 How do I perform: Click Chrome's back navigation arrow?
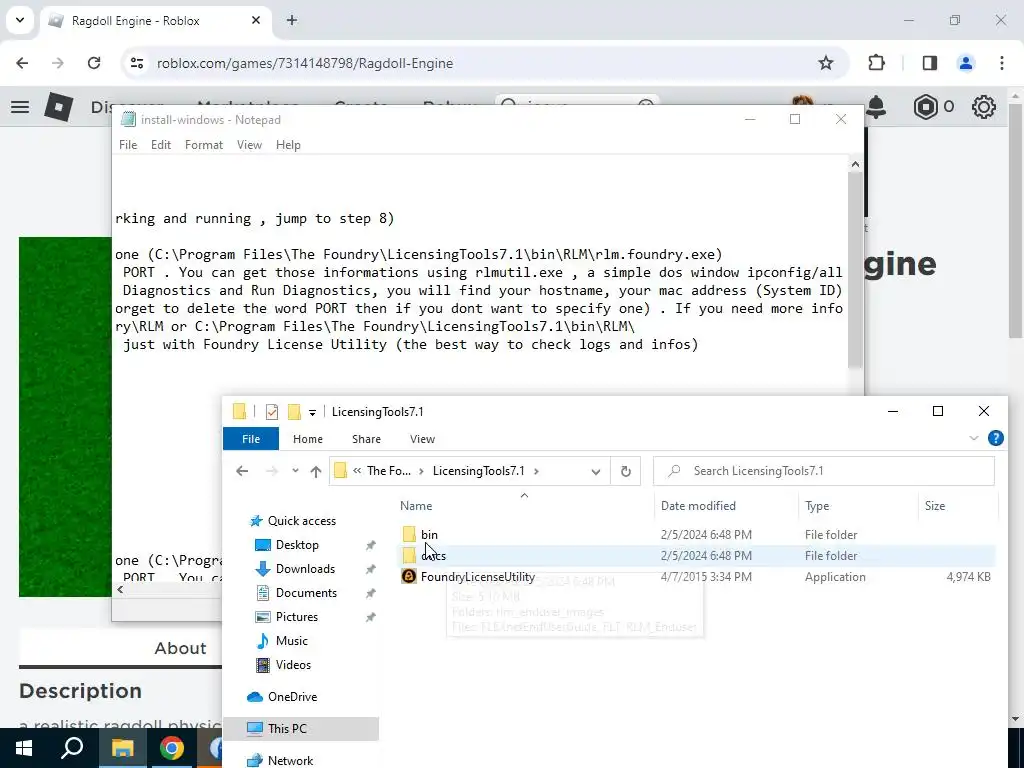click(x=22, y=63)
